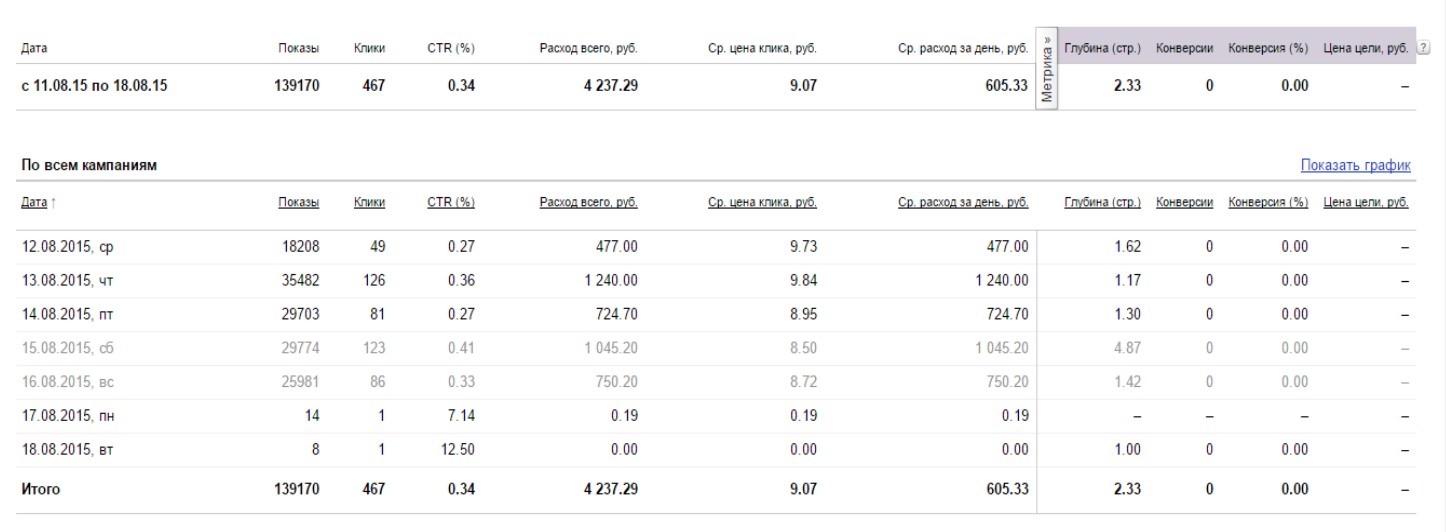Sort by Цена цели, руб. header
This screenshot has width=1446, height=532.
pos(1366,203)
